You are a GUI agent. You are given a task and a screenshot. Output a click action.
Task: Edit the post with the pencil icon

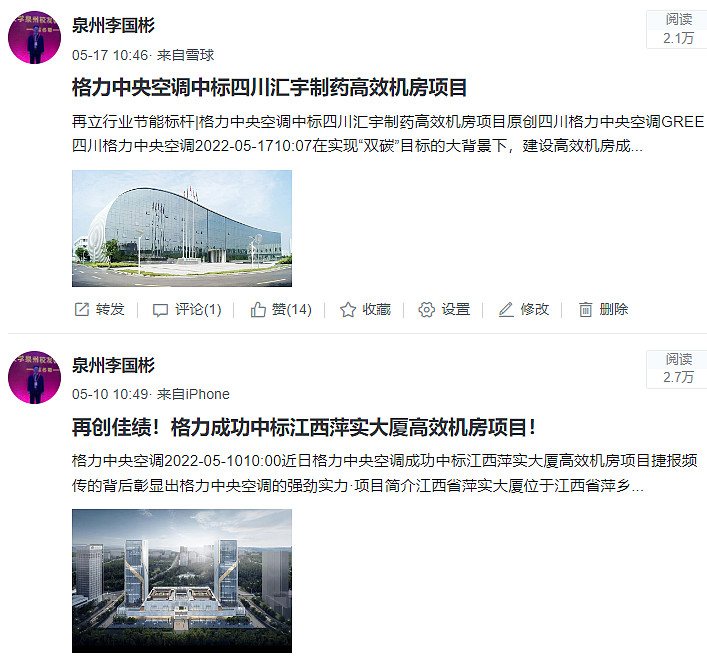(x=506, y=309)
